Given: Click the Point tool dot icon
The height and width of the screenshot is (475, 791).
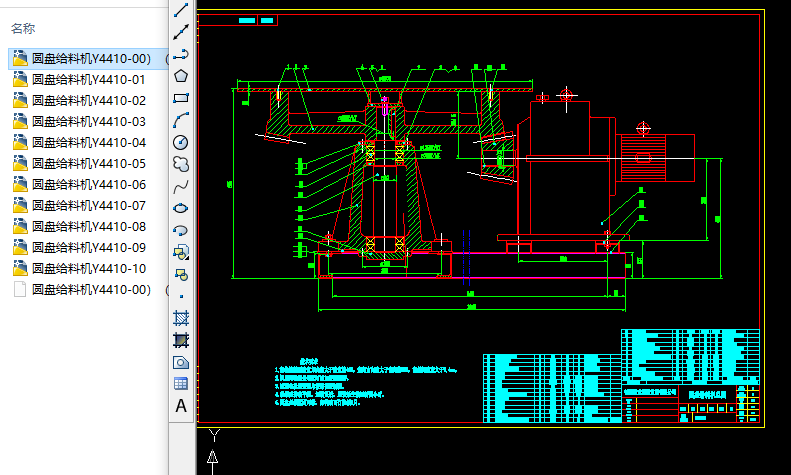Looking at the screenshot, I should (x=181, y=296).
